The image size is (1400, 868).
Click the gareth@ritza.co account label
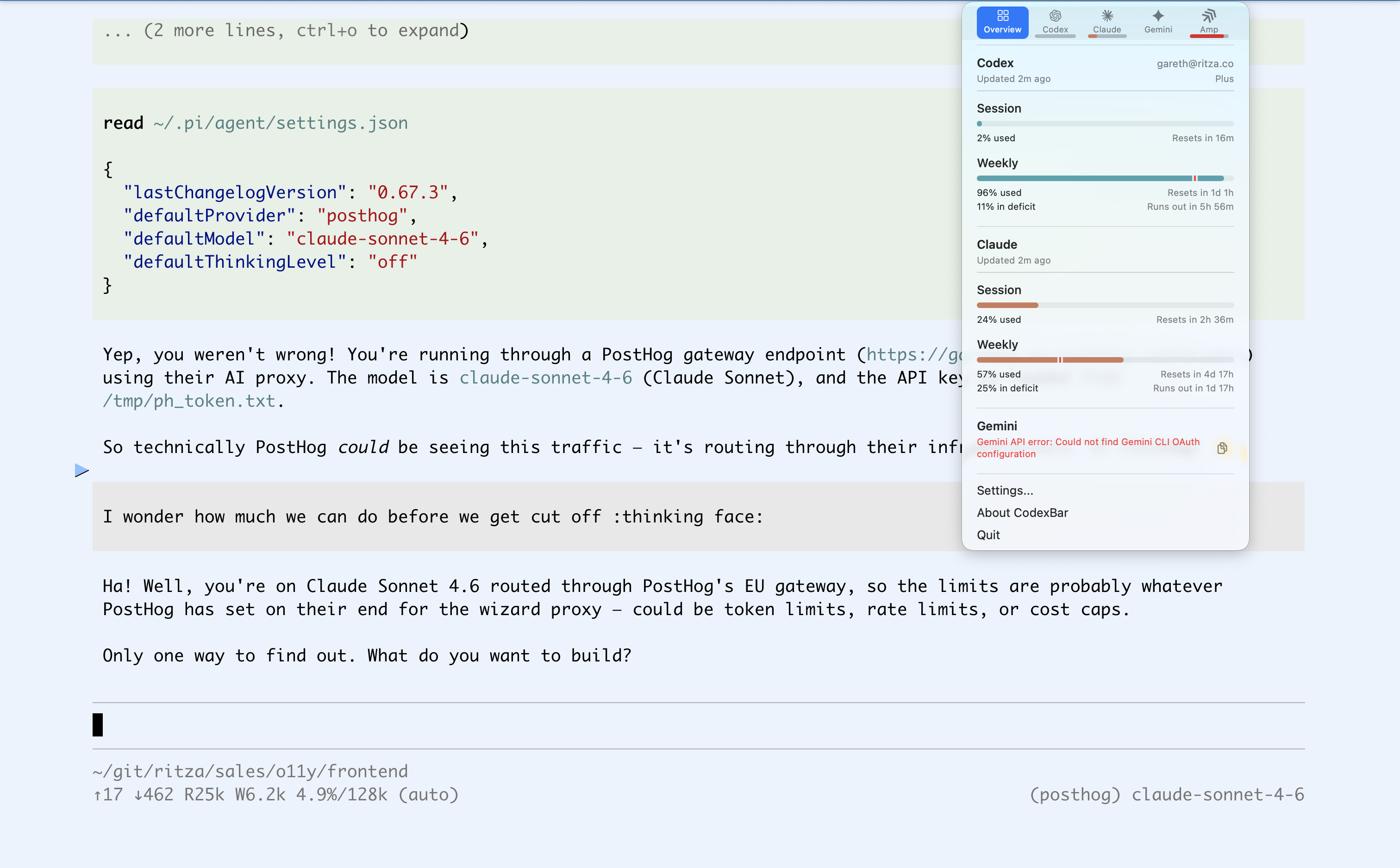click(x=1194, y=64)
